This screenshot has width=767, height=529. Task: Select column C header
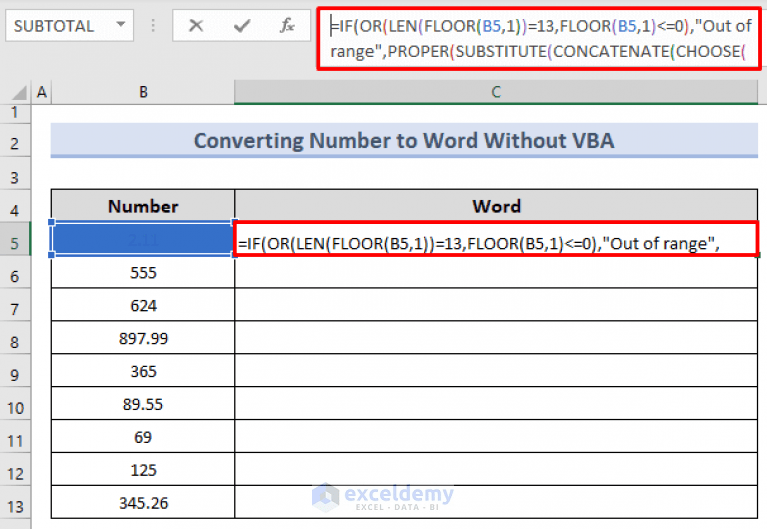coord(496,92)
